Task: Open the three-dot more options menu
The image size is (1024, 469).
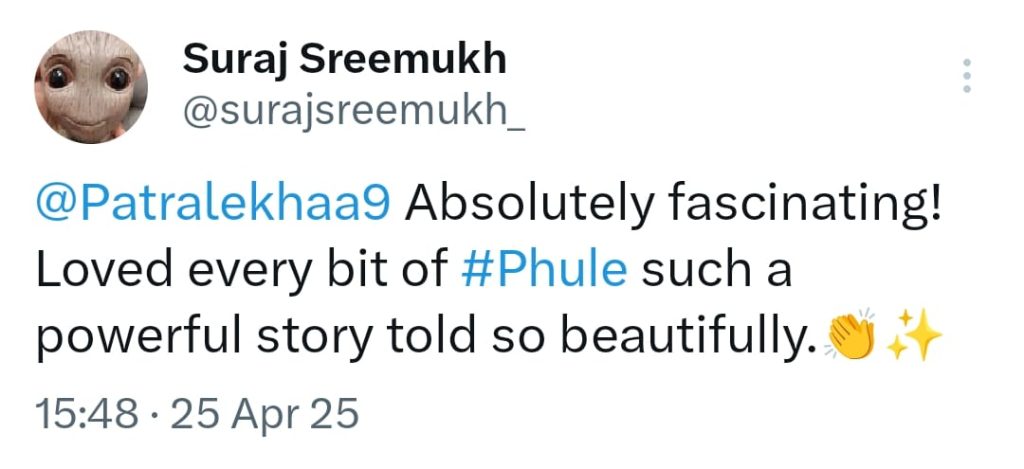Action: pos(966,76)
